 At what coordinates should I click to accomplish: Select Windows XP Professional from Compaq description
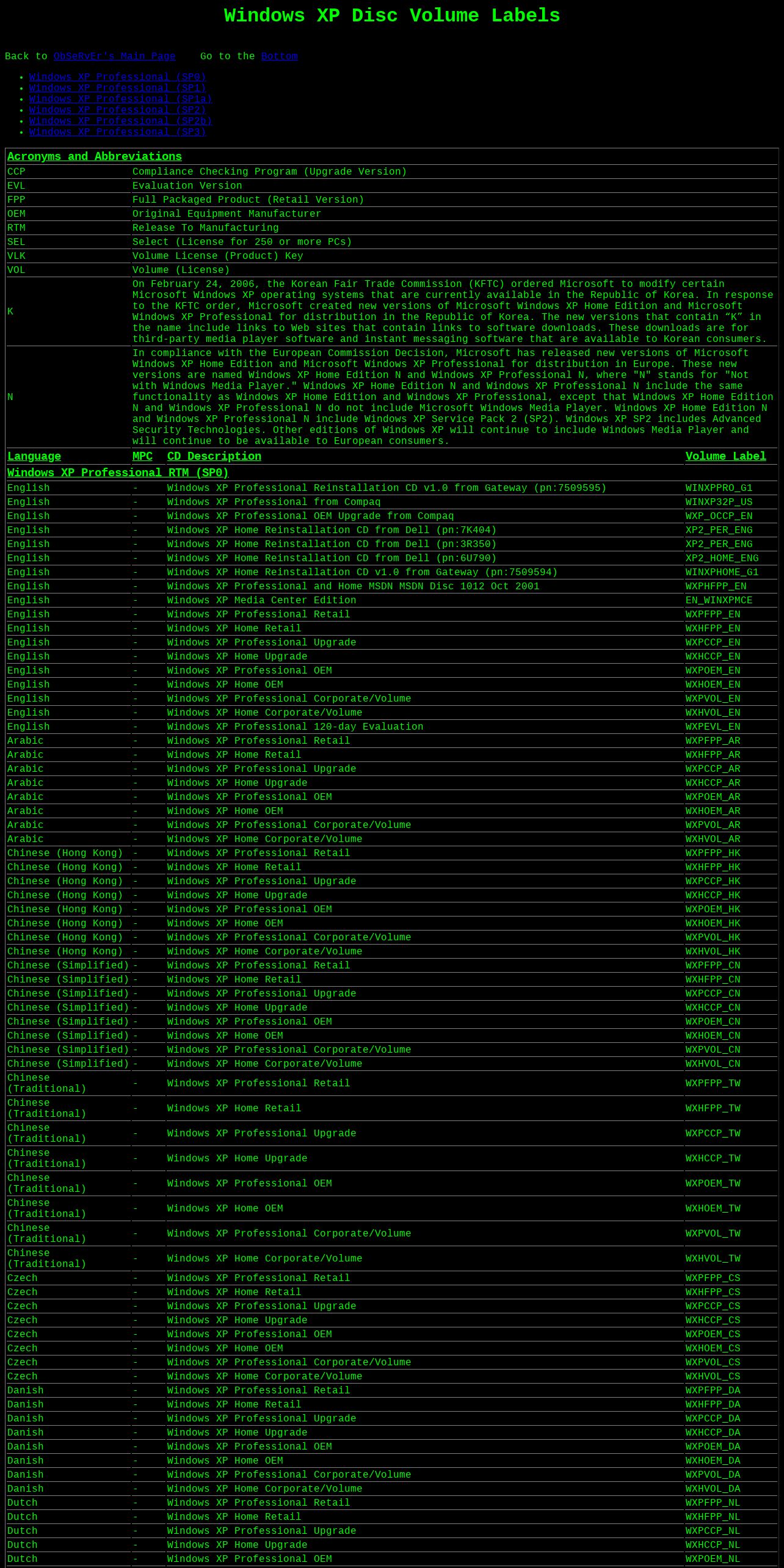tap(274, 502)
